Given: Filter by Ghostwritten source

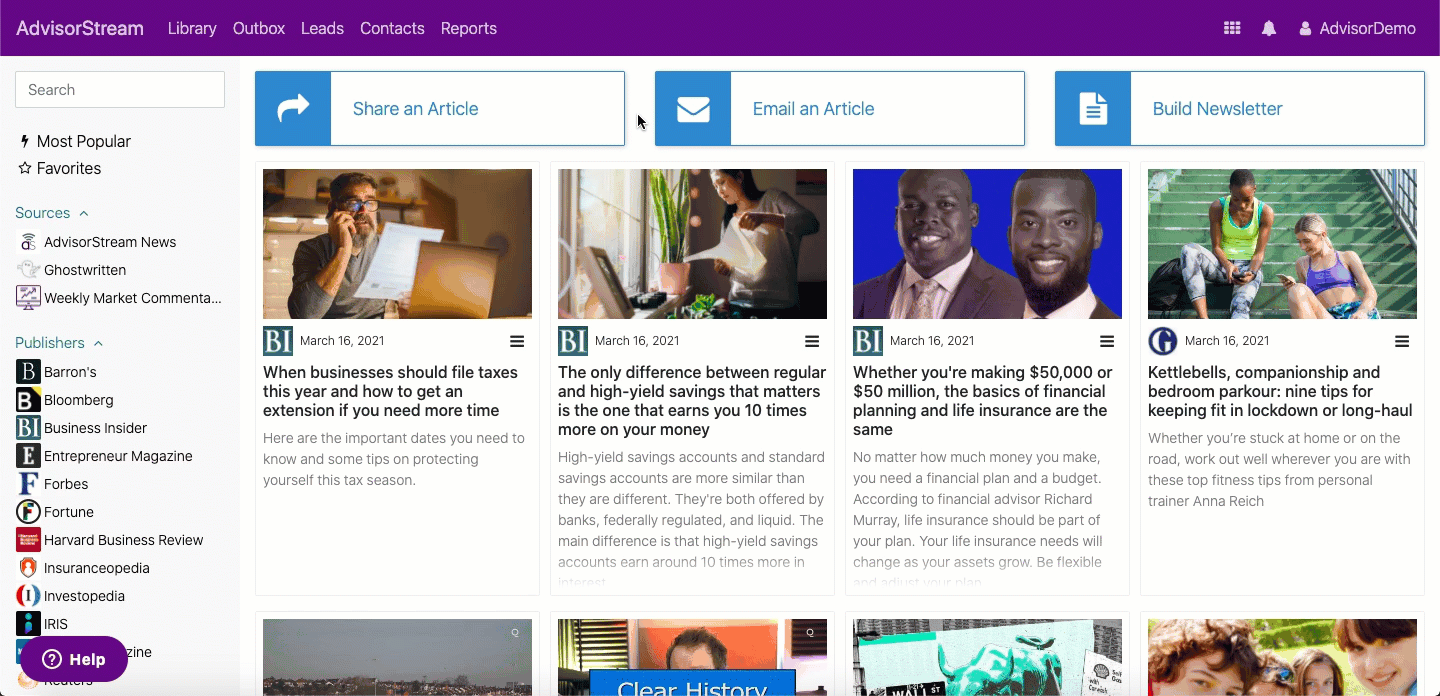Looking at the screenshot, I should [x=85, y=270].
